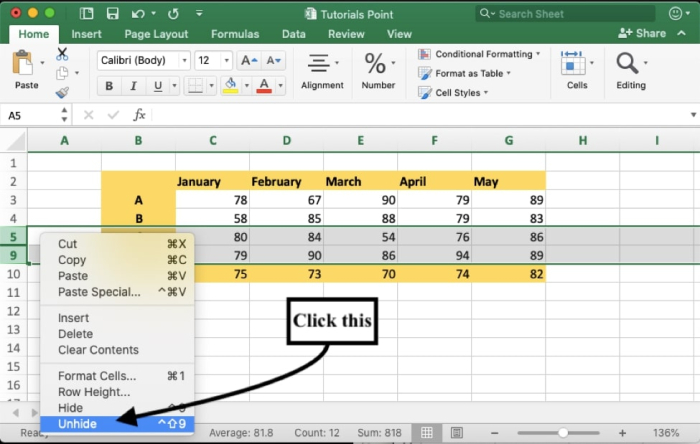Switch to the Insert tab
700x444 pixels.
coord(86,34)
